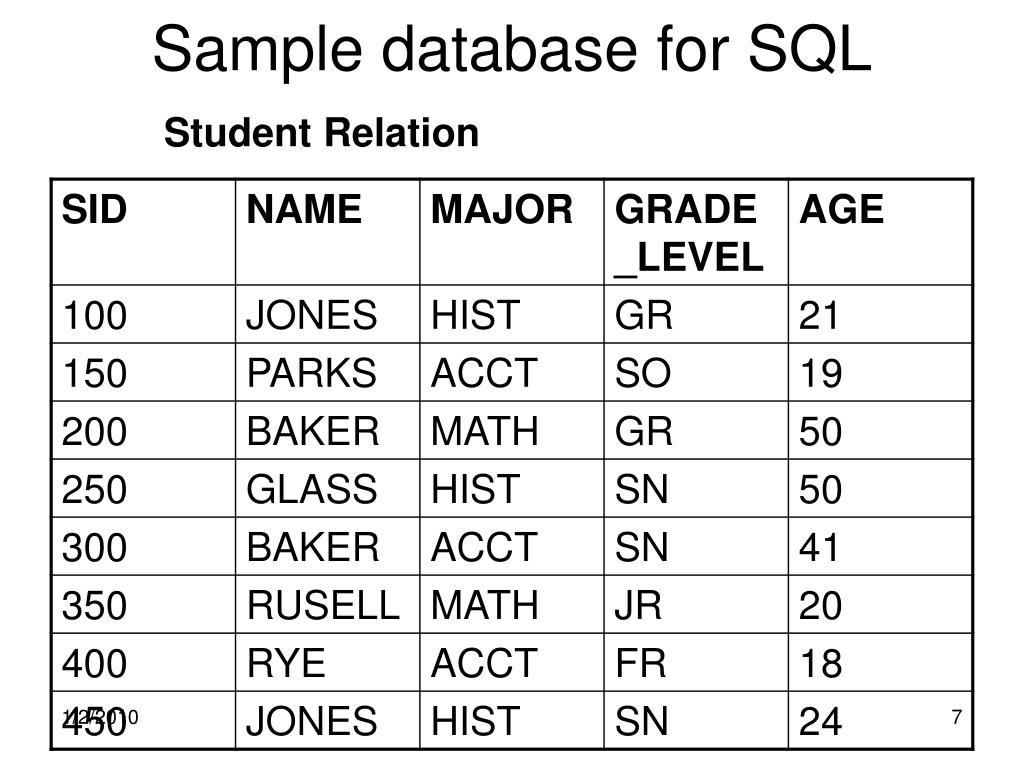The image size is (1024, 768).
Task: Click the GRADE_LEVEL column header
Action: click(x=688, y=234)
